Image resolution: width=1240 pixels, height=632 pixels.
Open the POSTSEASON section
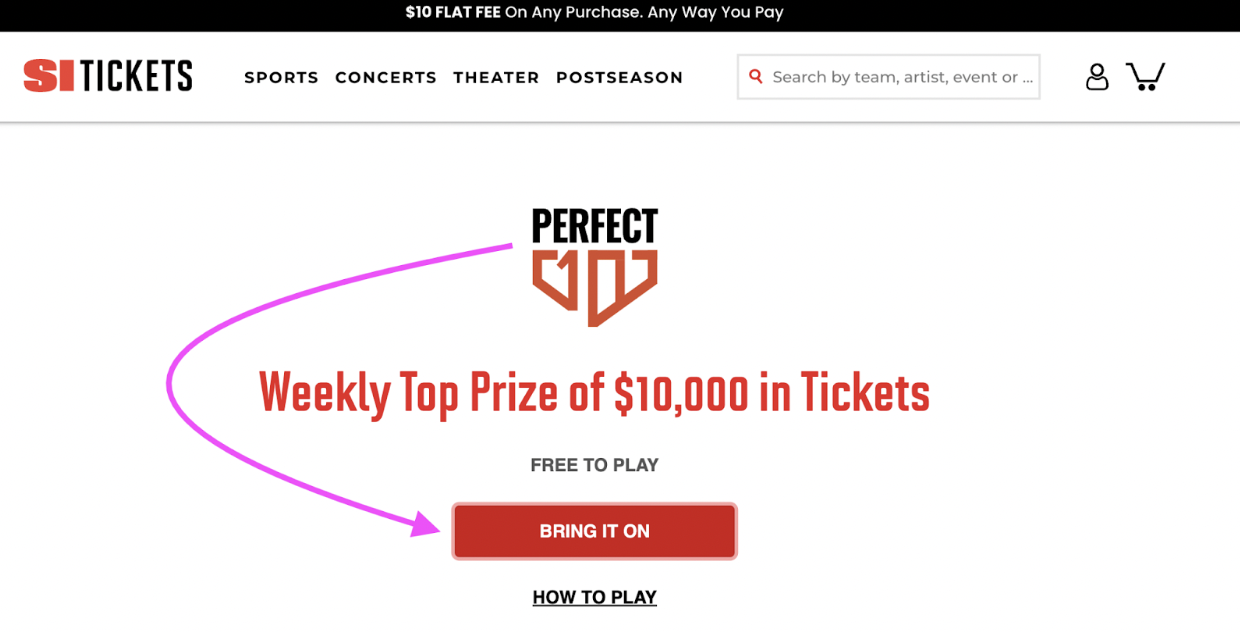pyautogui.click(x=619, y=77)
